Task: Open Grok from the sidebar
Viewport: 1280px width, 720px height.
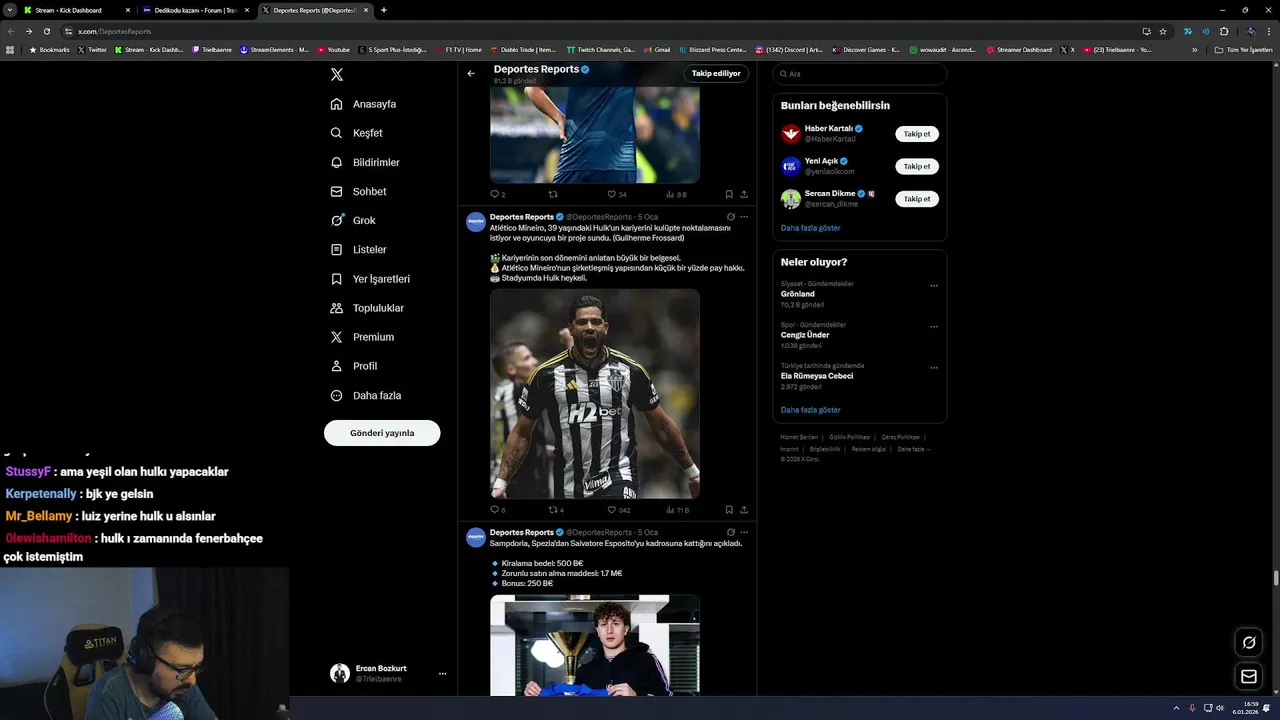Action: 354,220
